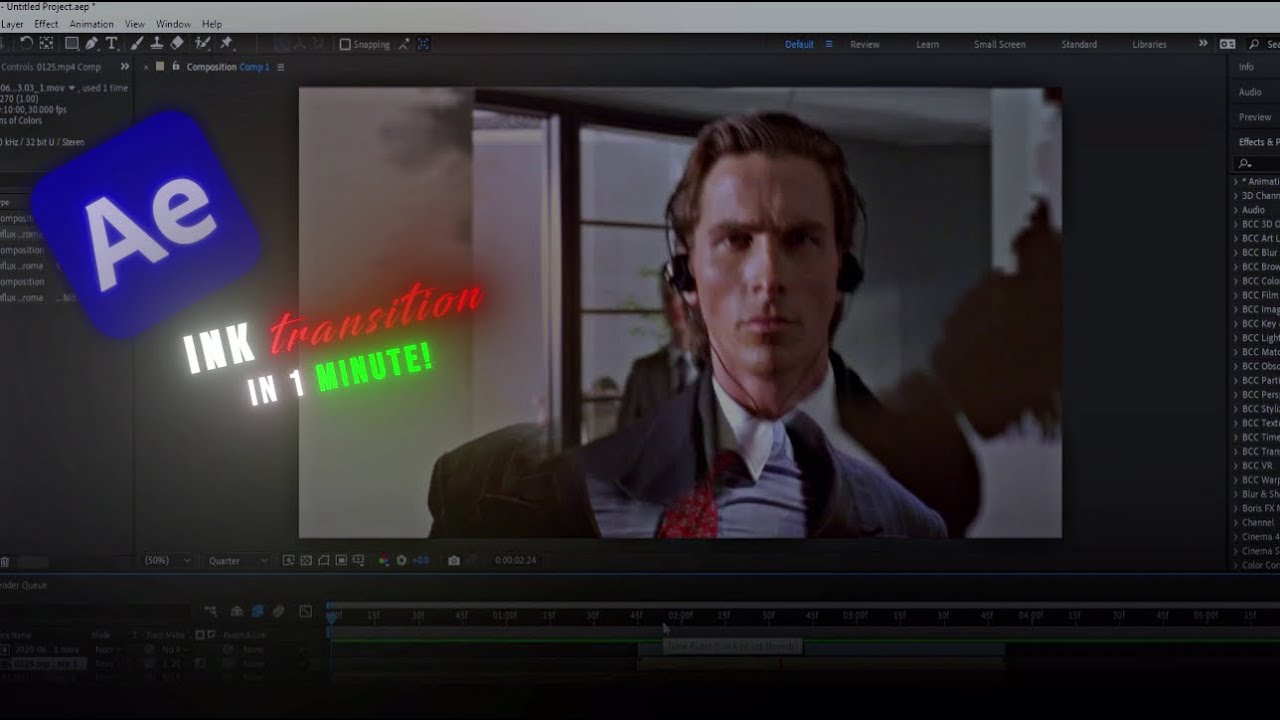The image size is (1280, 720).
Task: Select the Eraser tool
Action: click(177, 43)
